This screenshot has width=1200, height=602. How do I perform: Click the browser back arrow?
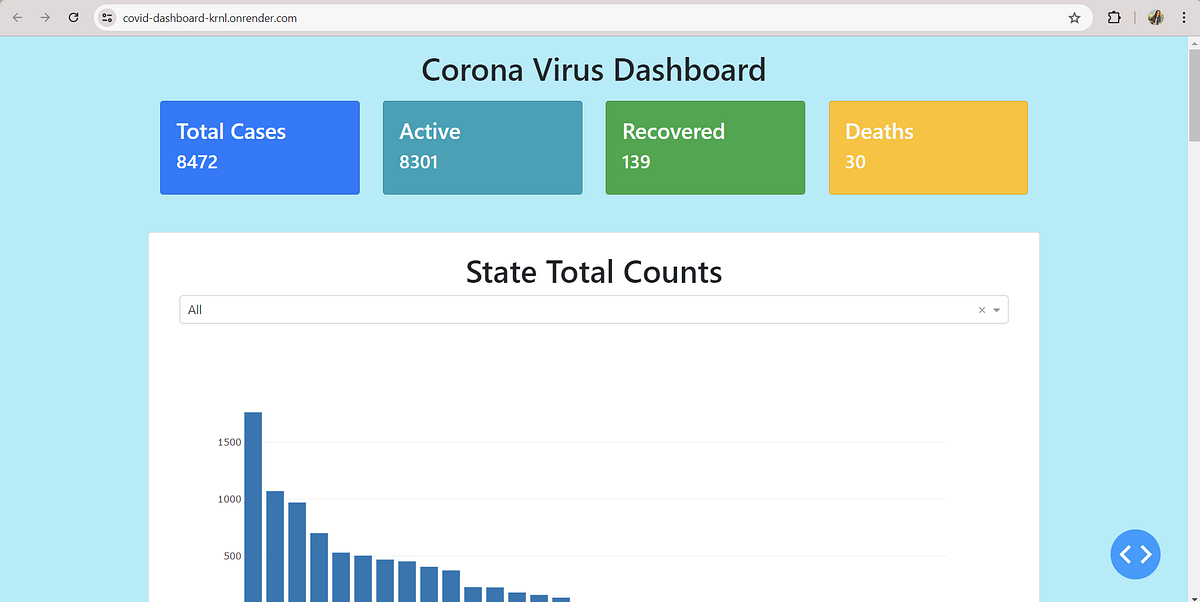click(x=17, y=17)
